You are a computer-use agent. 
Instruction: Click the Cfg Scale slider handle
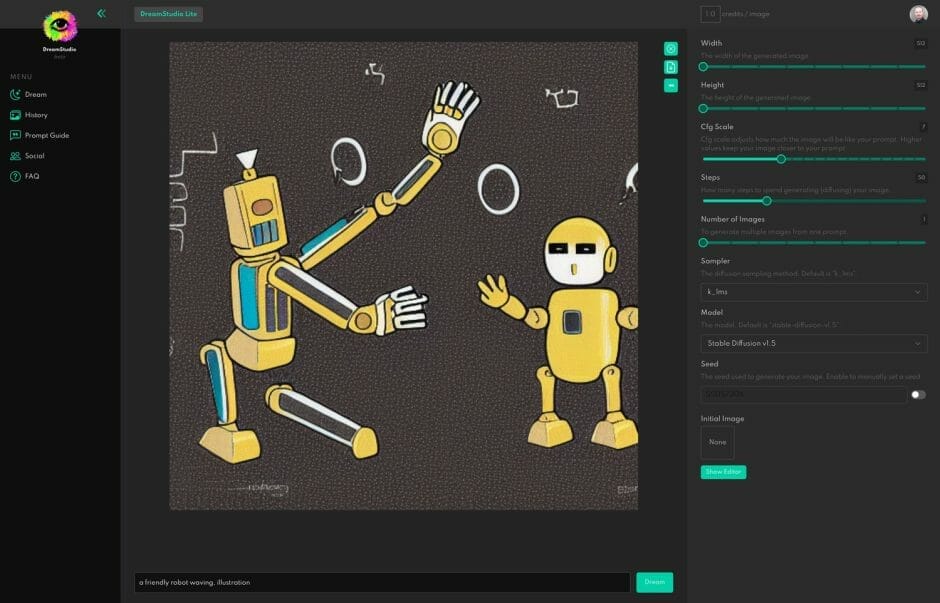coord(781,159)
